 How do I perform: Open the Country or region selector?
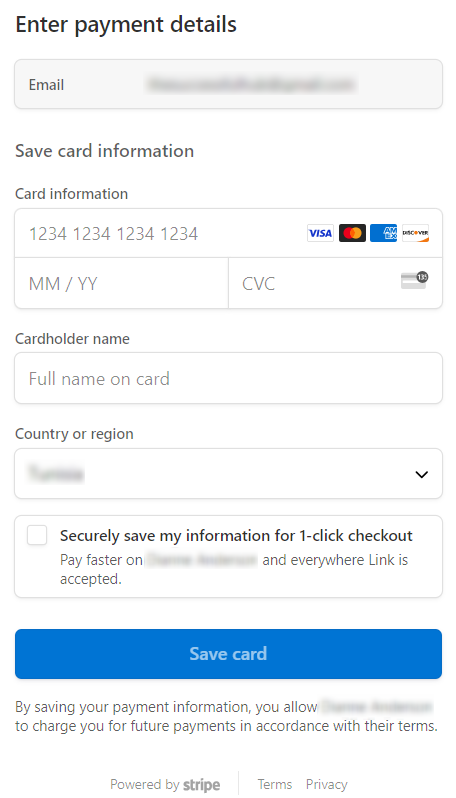(229, 474)
